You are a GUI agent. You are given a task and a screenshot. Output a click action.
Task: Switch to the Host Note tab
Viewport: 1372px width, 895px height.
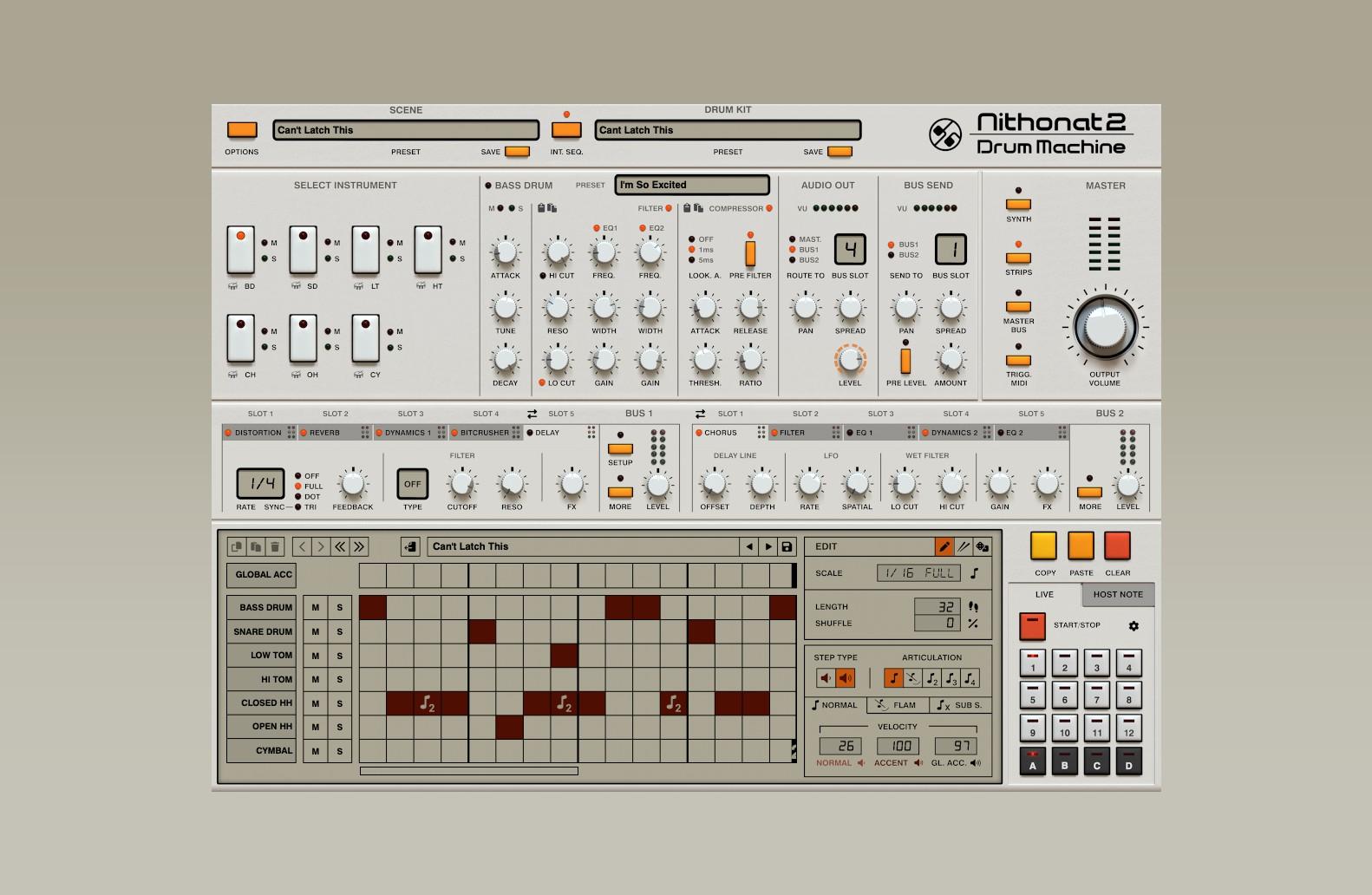[x=1118, y=595]
